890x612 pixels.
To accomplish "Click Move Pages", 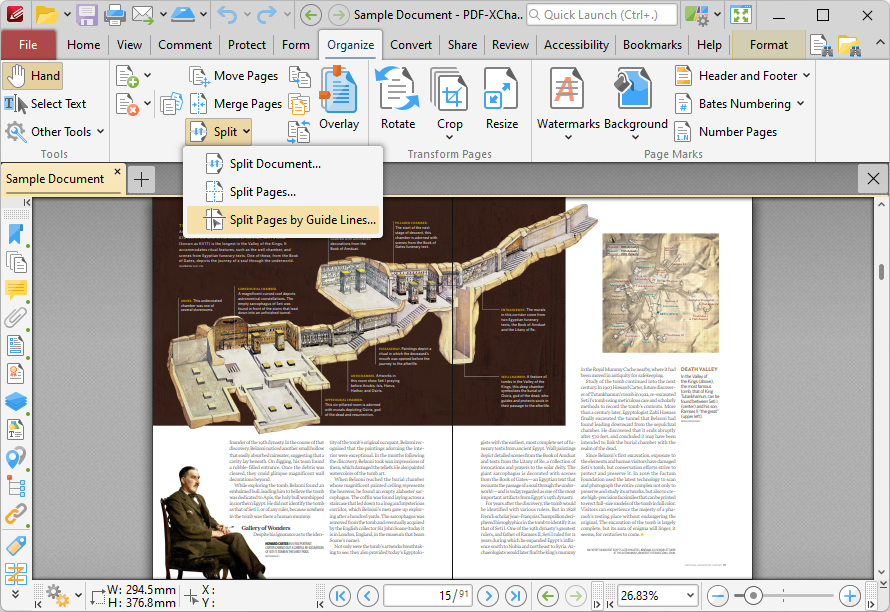I will (234, 76).
